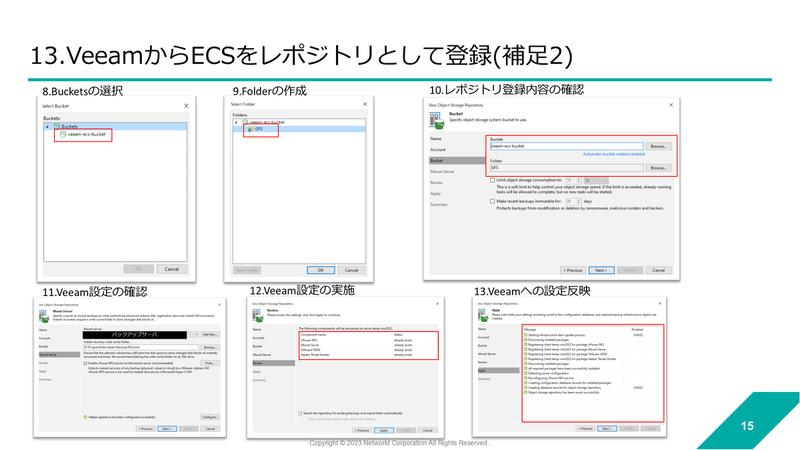This screenshot has height=450, width=800.
Task: Select the Review step in Review dialog
Action: click(x=273, y=363)
